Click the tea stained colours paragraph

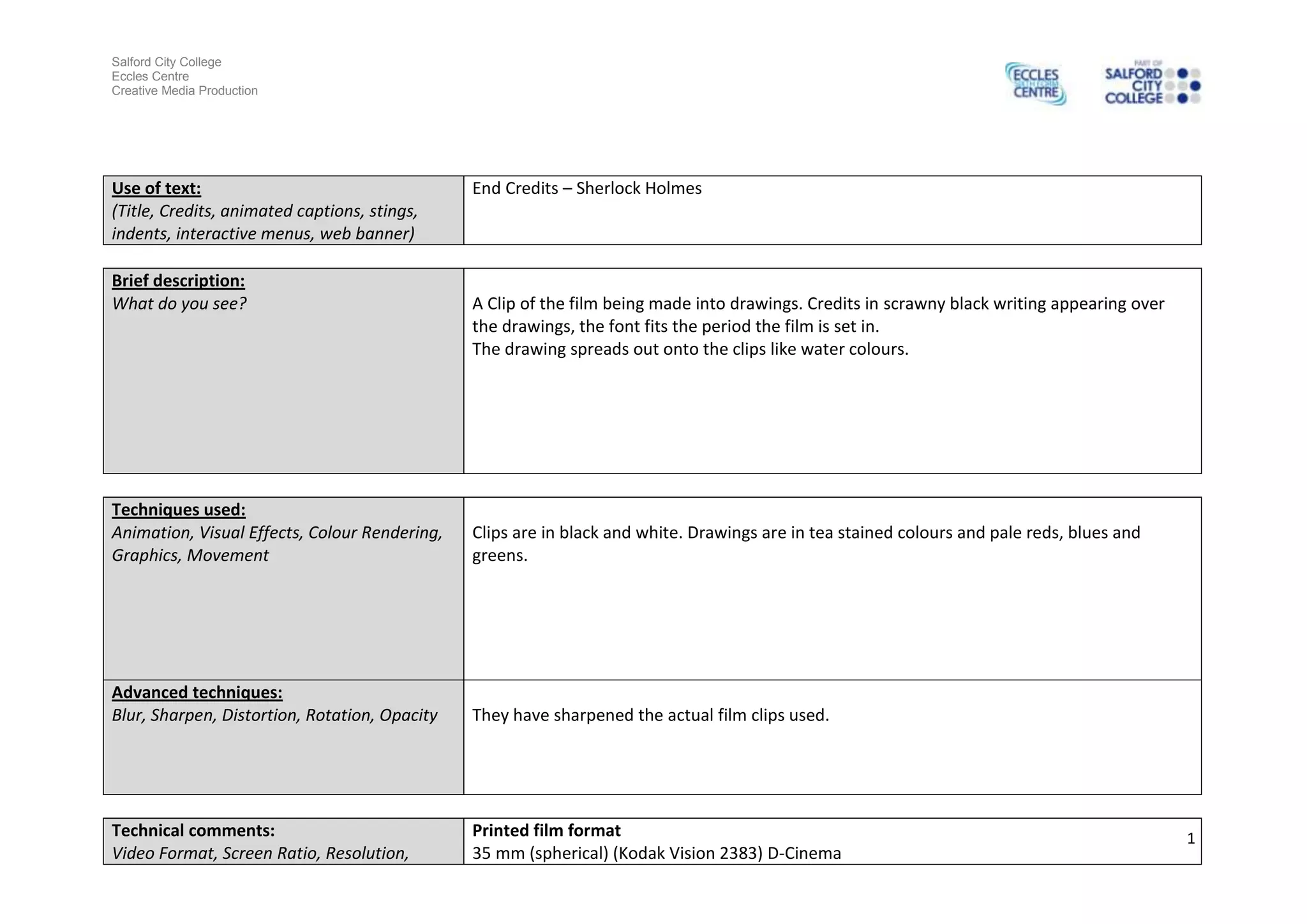click(x=805, y=544)
